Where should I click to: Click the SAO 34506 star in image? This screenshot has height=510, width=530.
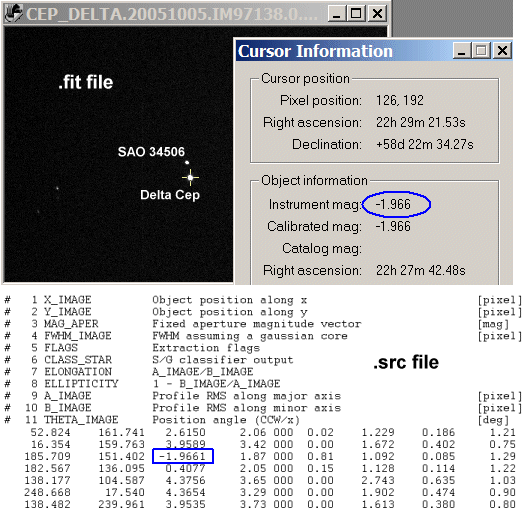coord(187,163)
